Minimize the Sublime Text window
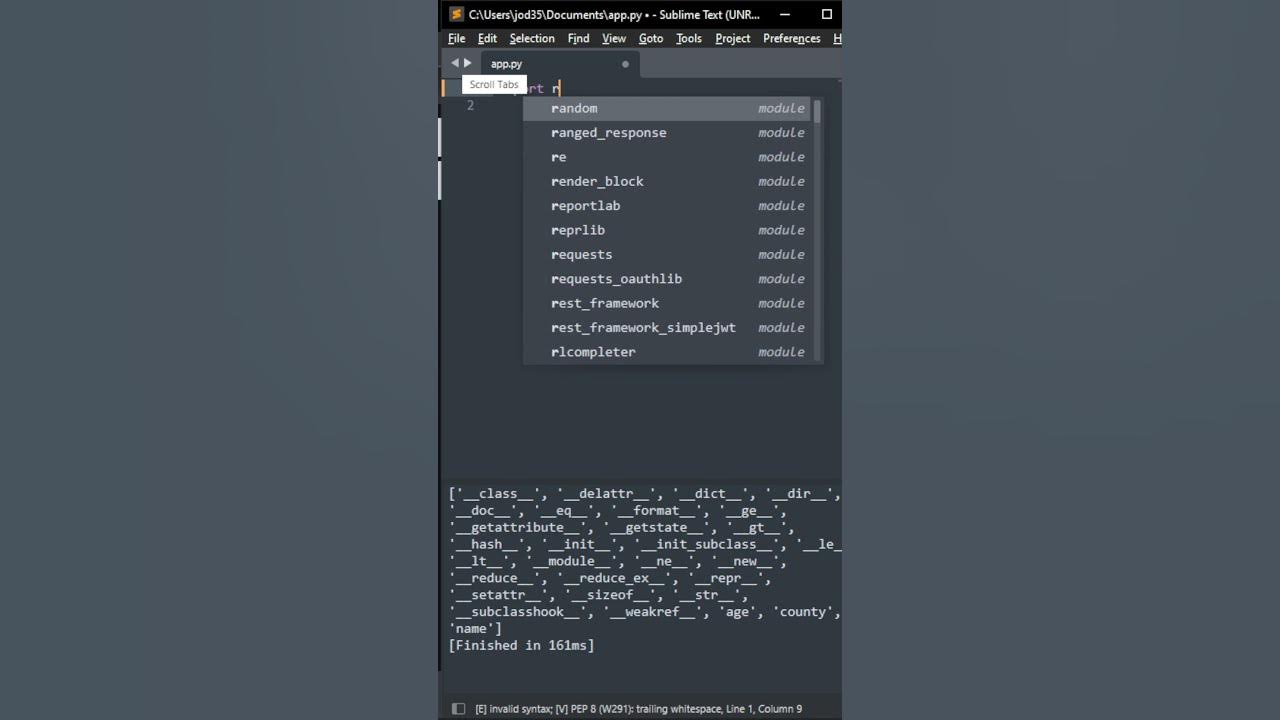Viewport: 1280px width, 720px height. [x=785, y=14]
